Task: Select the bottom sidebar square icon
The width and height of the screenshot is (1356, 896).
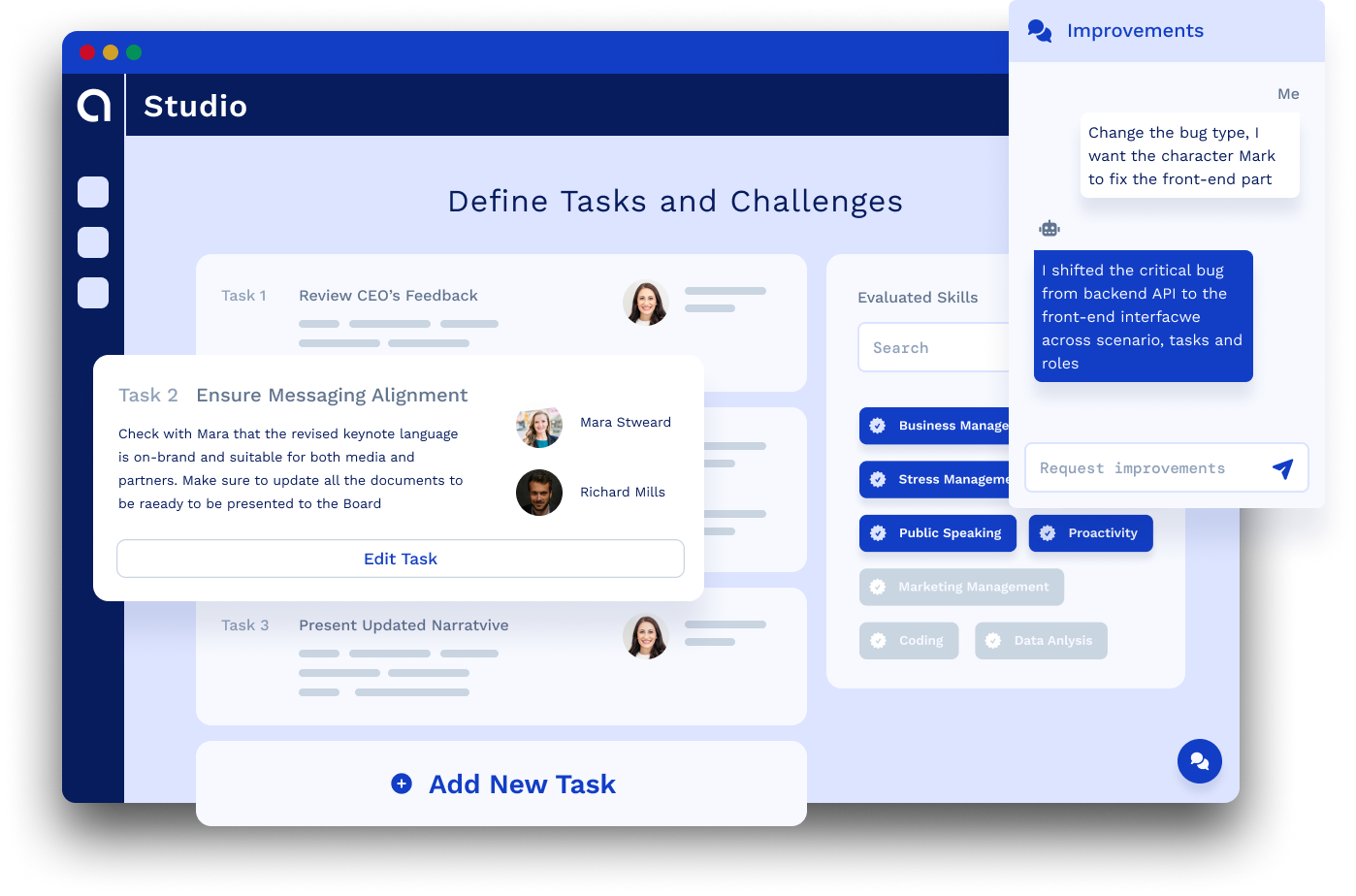Action: (x=93, y=293)
